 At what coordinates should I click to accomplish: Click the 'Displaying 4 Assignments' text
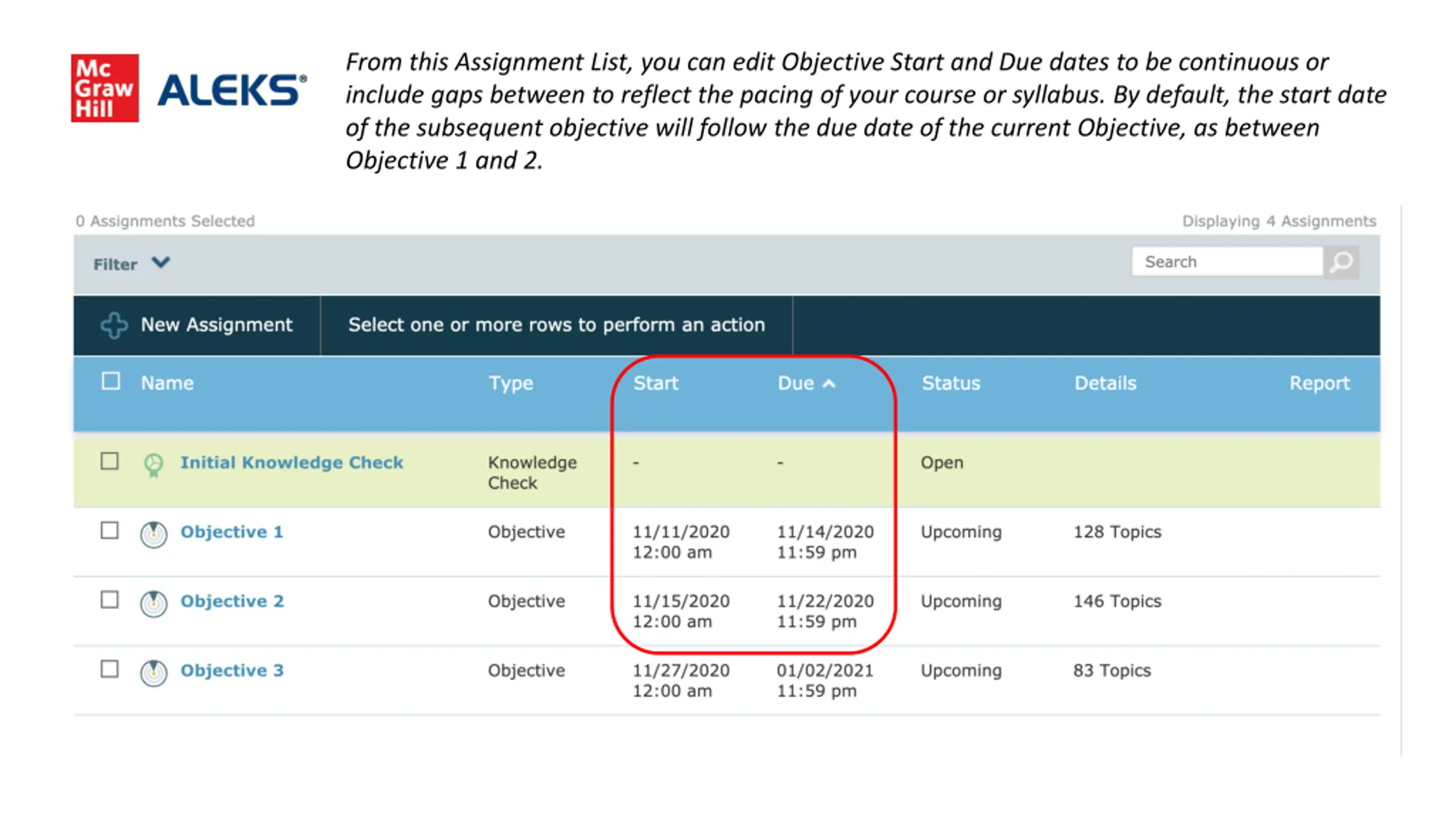(1279, 221)
